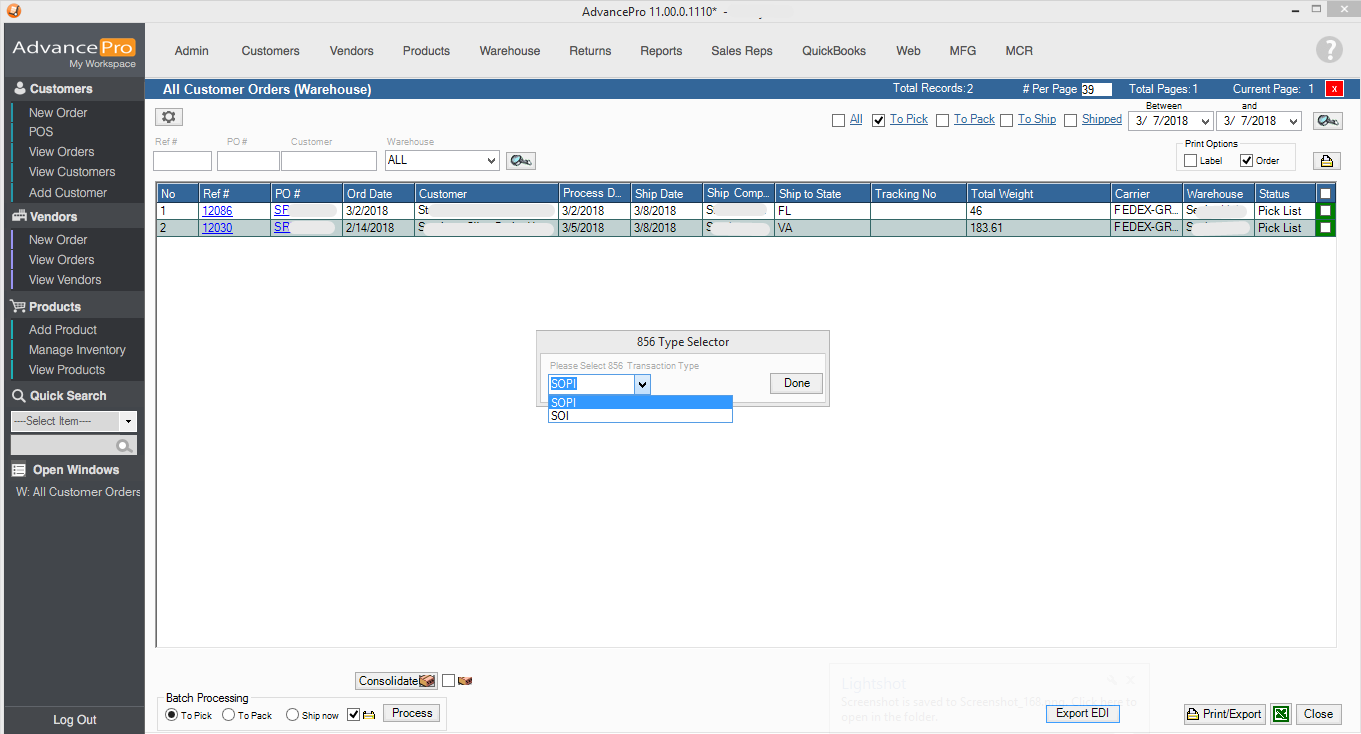Open help with the question mark icon
The height and width of the screenshot is (734, 1361).
coord(1329,50)
